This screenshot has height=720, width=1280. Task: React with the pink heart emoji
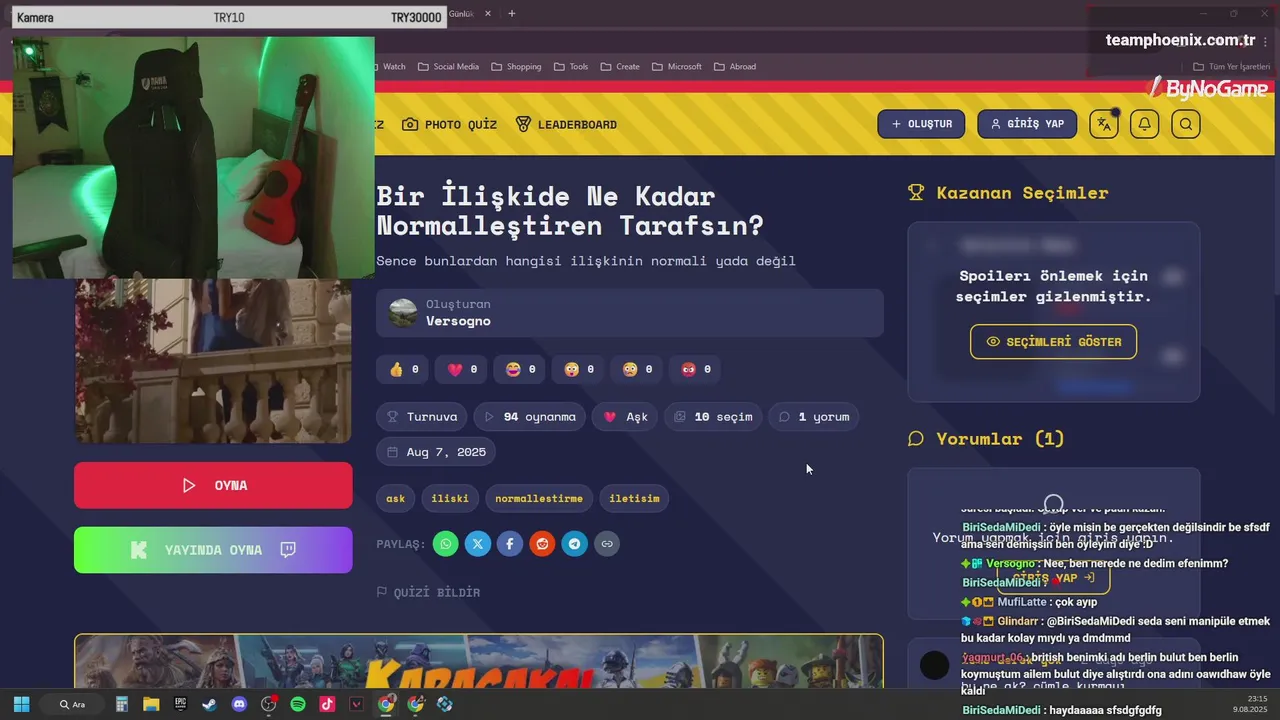click(462, 369)
